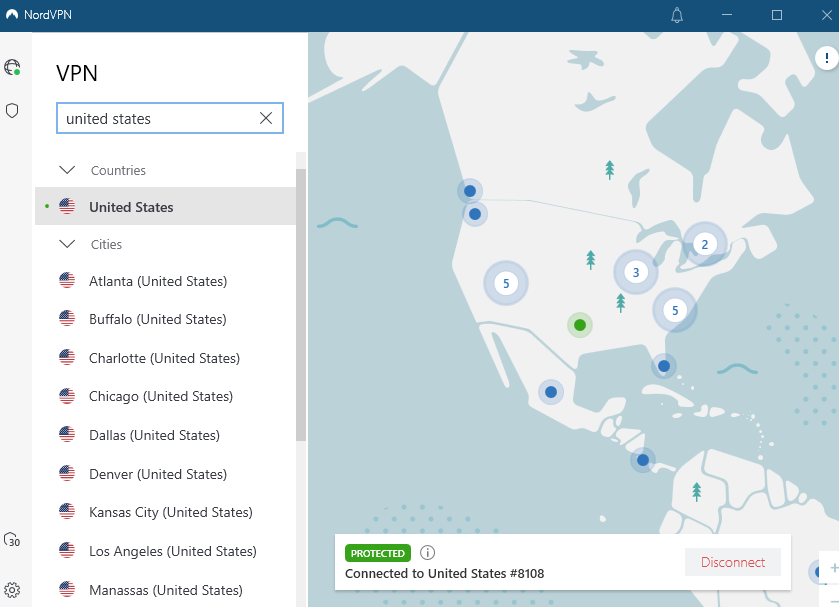Open the VPN globe tab in the sidebar
Image resolution: width=839 pixels, height=607 pixels.
[12, 67]
